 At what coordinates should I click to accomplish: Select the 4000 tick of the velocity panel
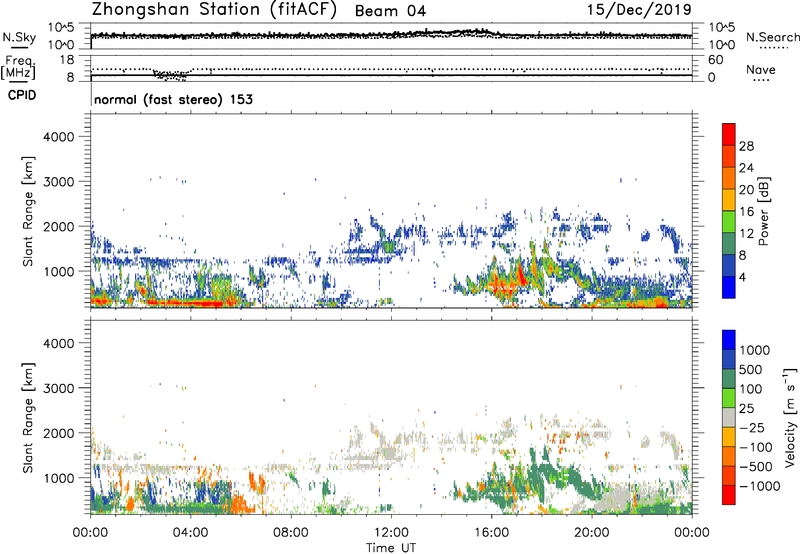59,343
